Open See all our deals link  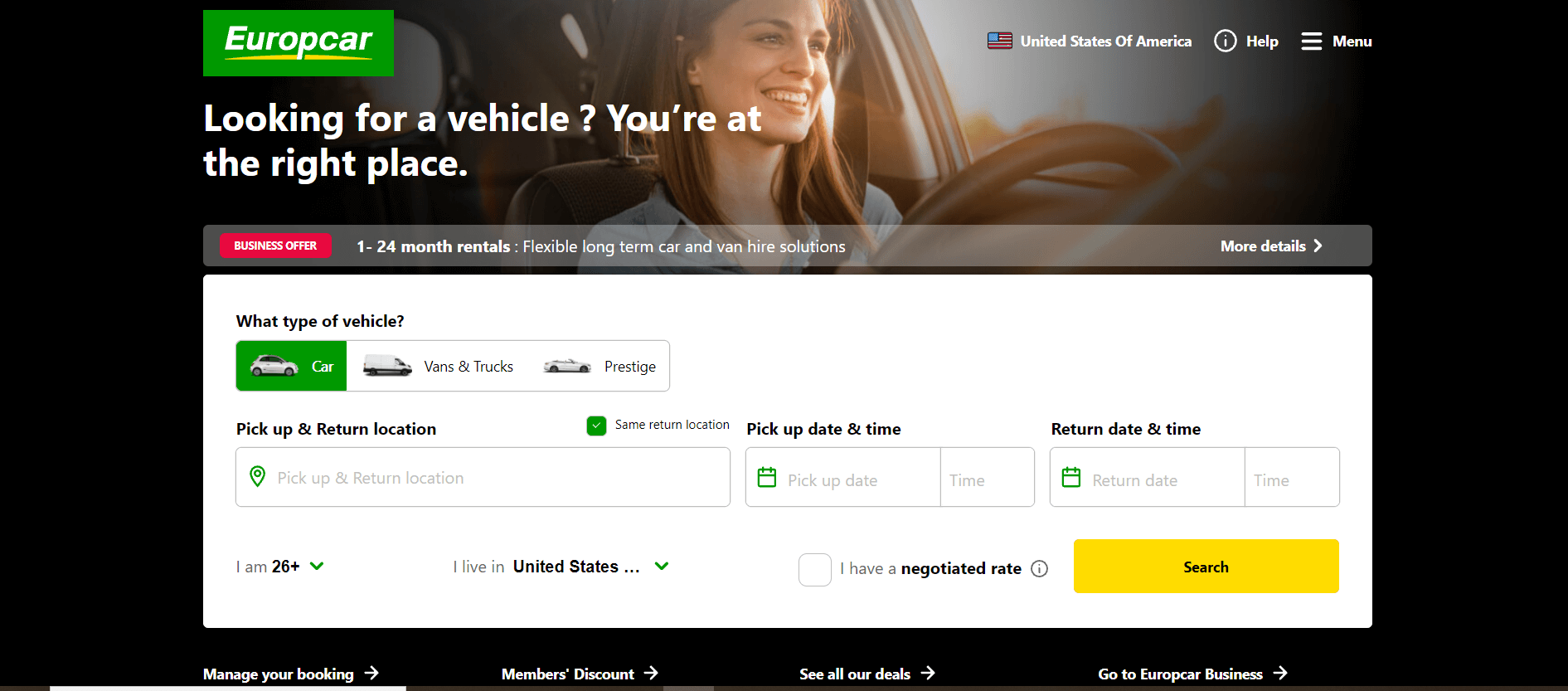tap(855, 674)
